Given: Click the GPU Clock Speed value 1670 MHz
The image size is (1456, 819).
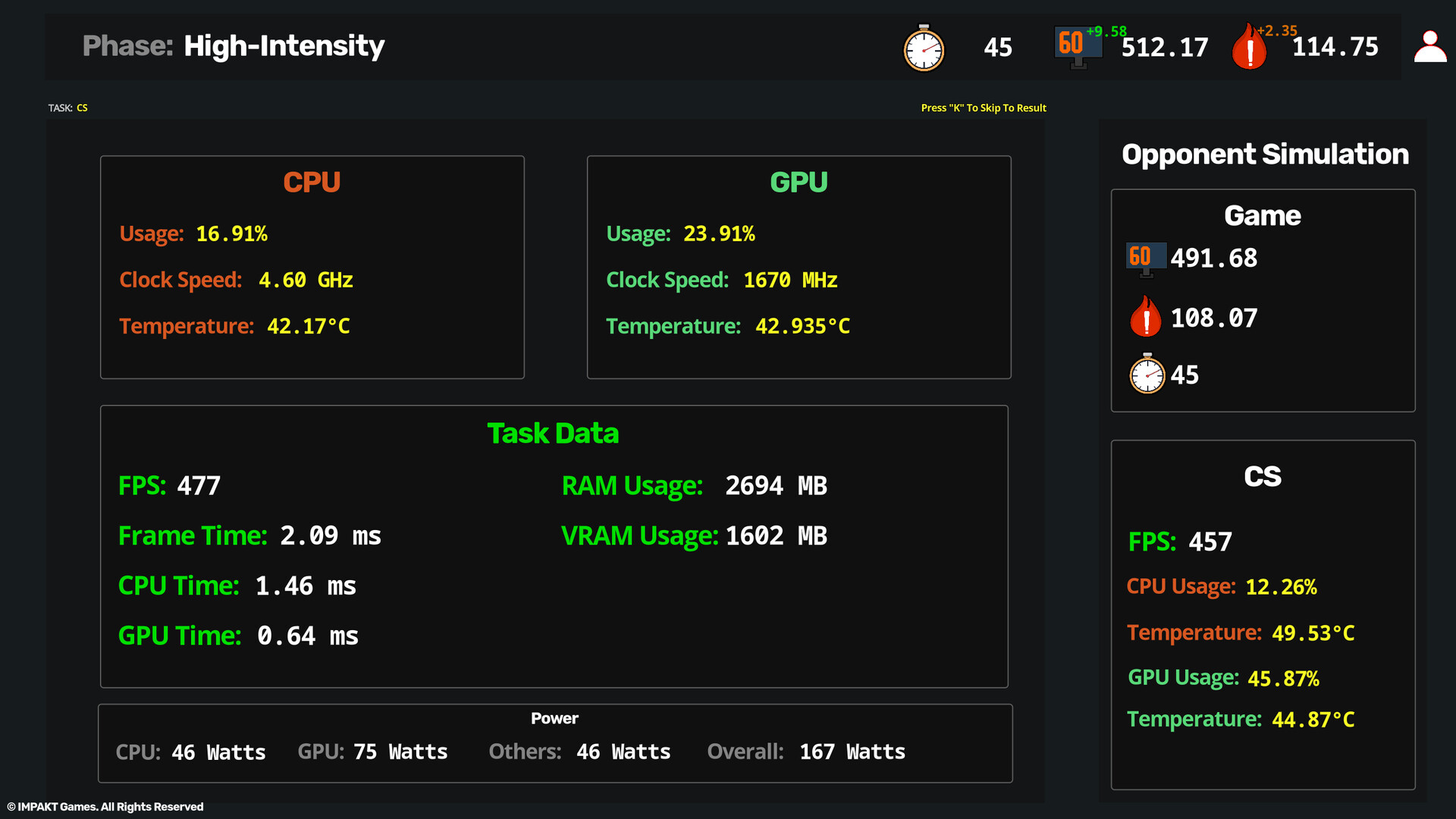Looking at the screenshot, I should coord(790,280).
